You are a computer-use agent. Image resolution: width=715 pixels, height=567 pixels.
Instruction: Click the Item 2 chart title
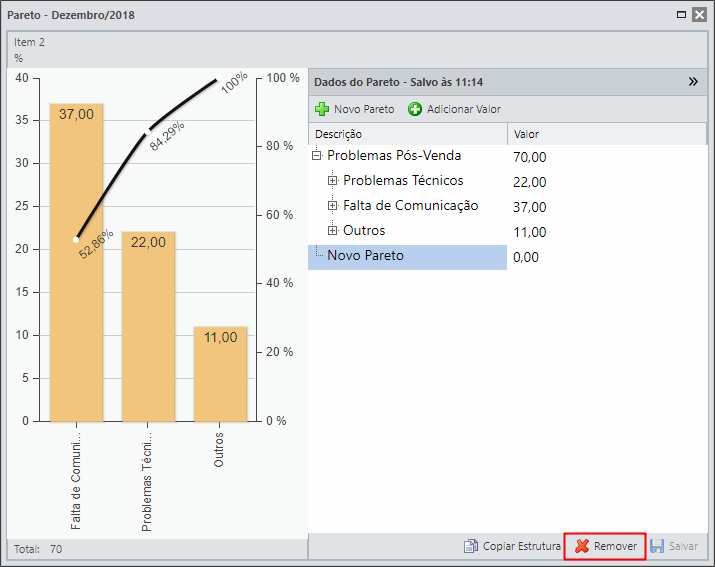(x=29, y=42)
